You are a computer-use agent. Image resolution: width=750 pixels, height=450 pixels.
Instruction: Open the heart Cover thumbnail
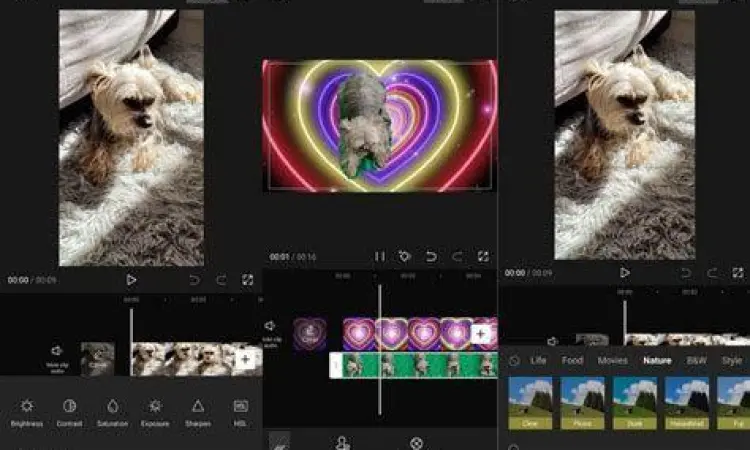pos(310,334)
